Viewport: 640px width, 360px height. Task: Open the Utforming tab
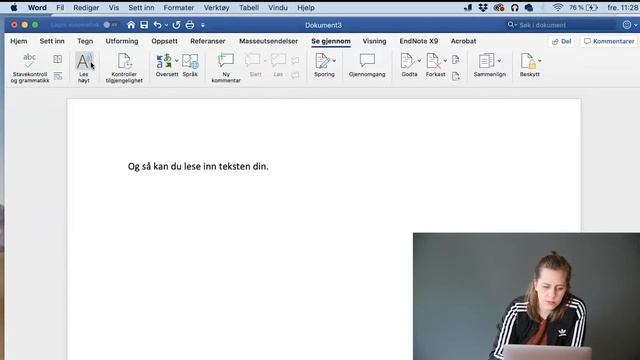(x=122, y=41)
